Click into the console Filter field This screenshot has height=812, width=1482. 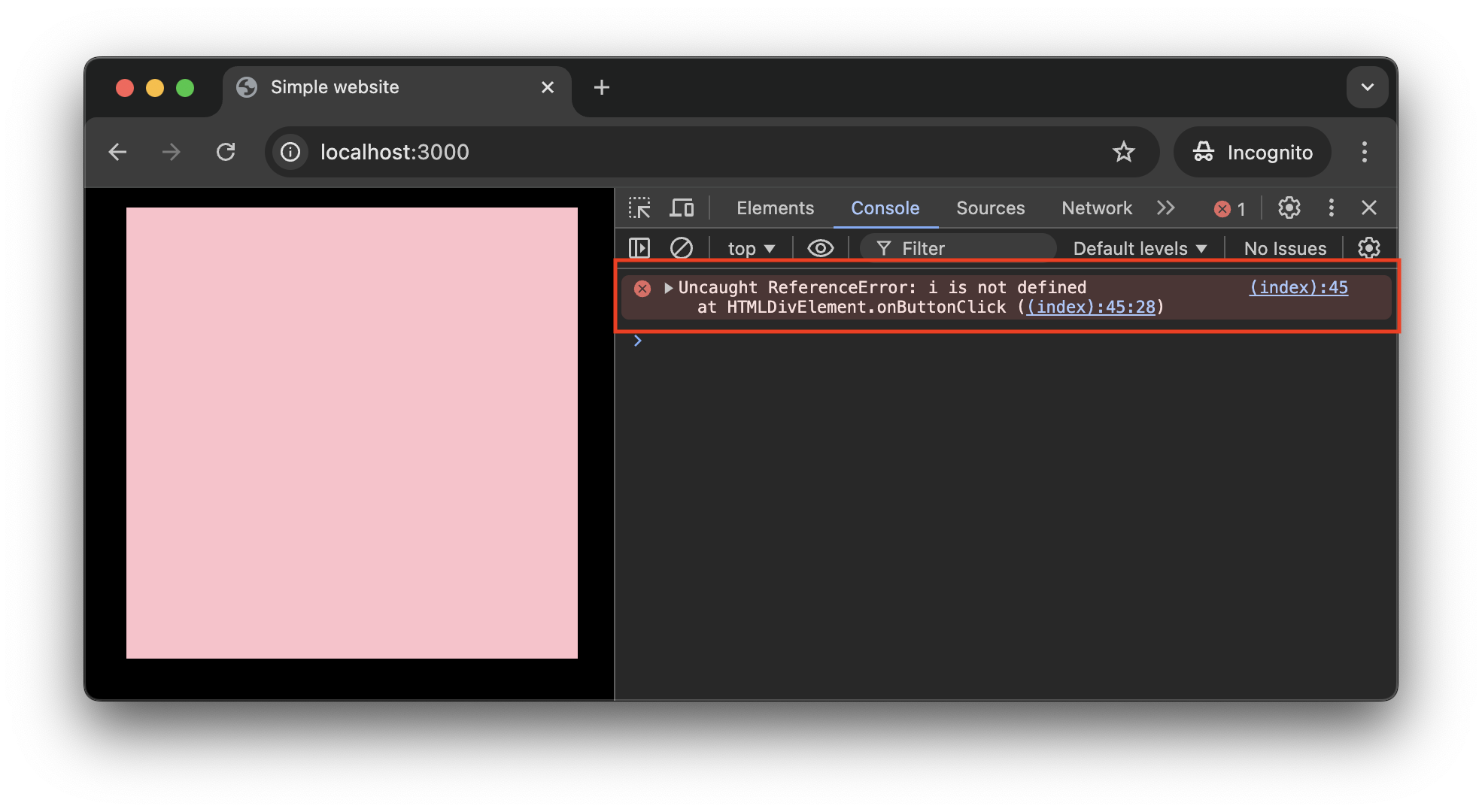[x=958, y=248]
